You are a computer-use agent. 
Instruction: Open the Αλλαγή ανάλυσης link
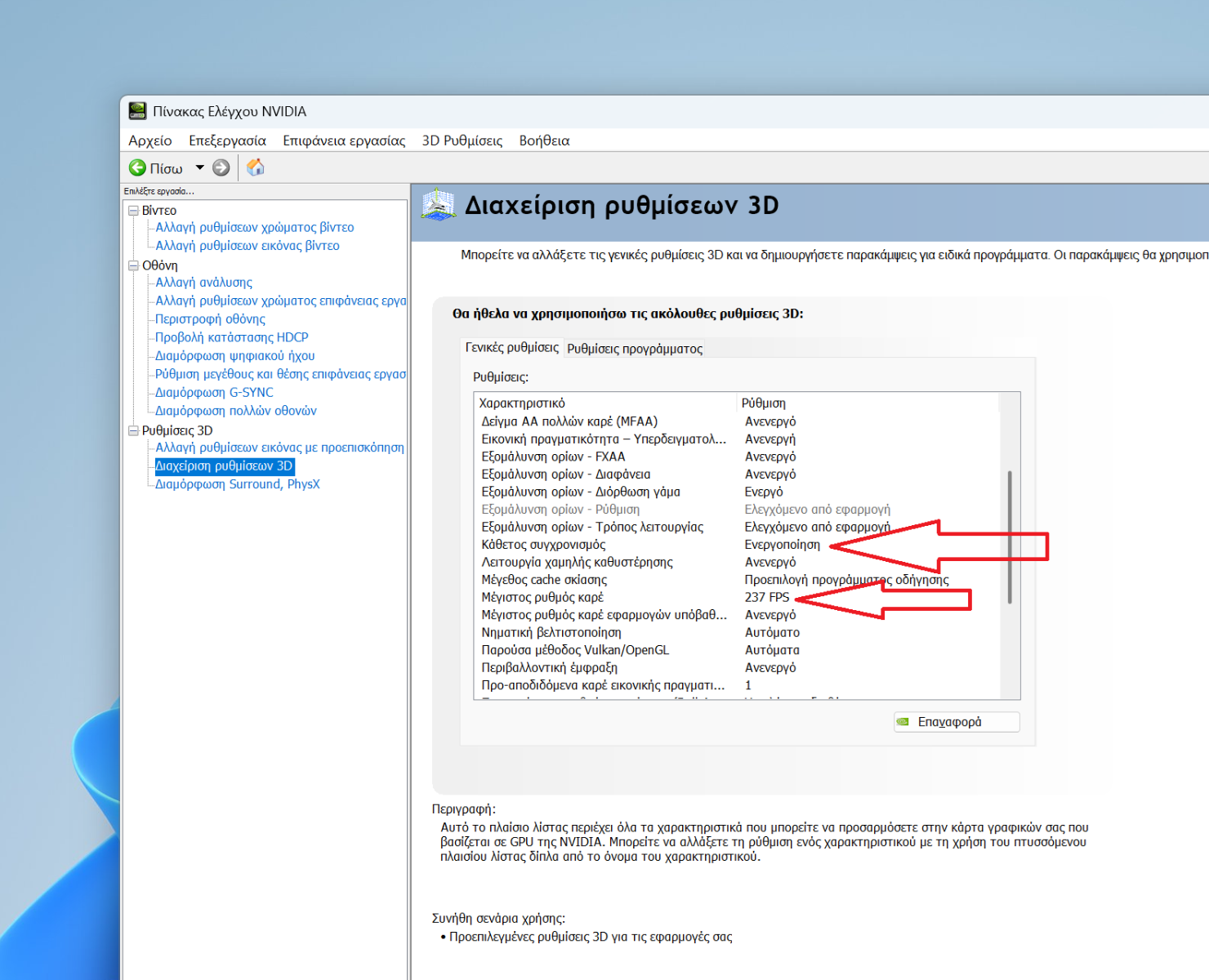[204, 283]
